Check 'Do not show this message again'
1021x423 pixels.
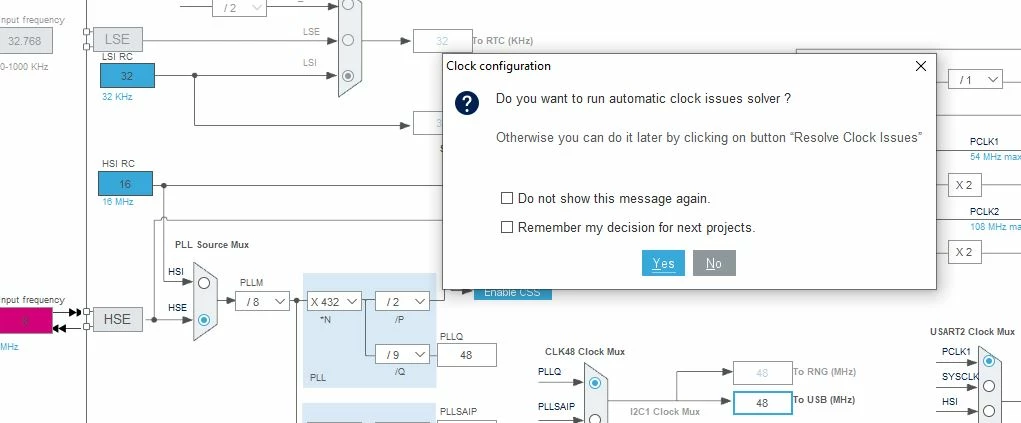tap(507, 198)
